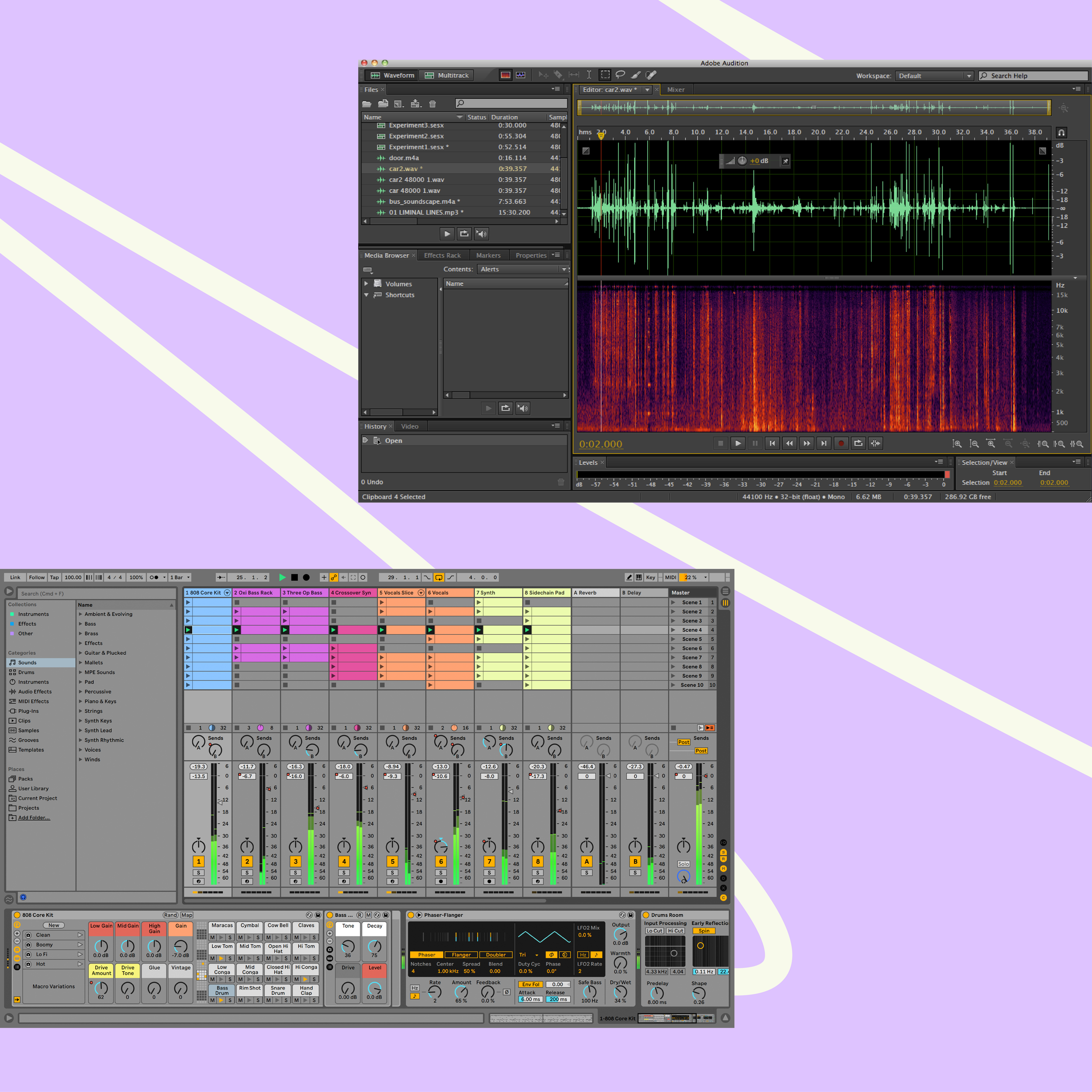Toggle the Phaser-Flanger device on/off
Viewport: 1092px width, 1092px height.
411,915
